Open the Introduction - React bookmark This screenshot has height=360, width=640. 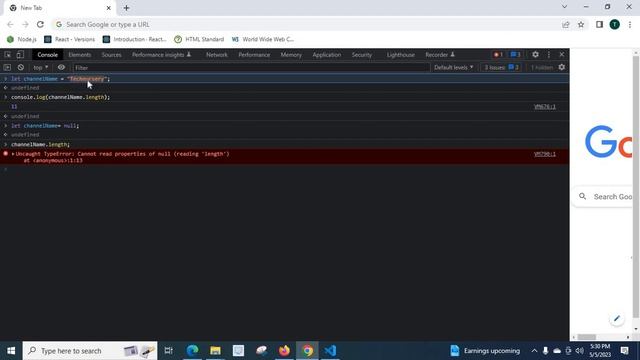135,39
